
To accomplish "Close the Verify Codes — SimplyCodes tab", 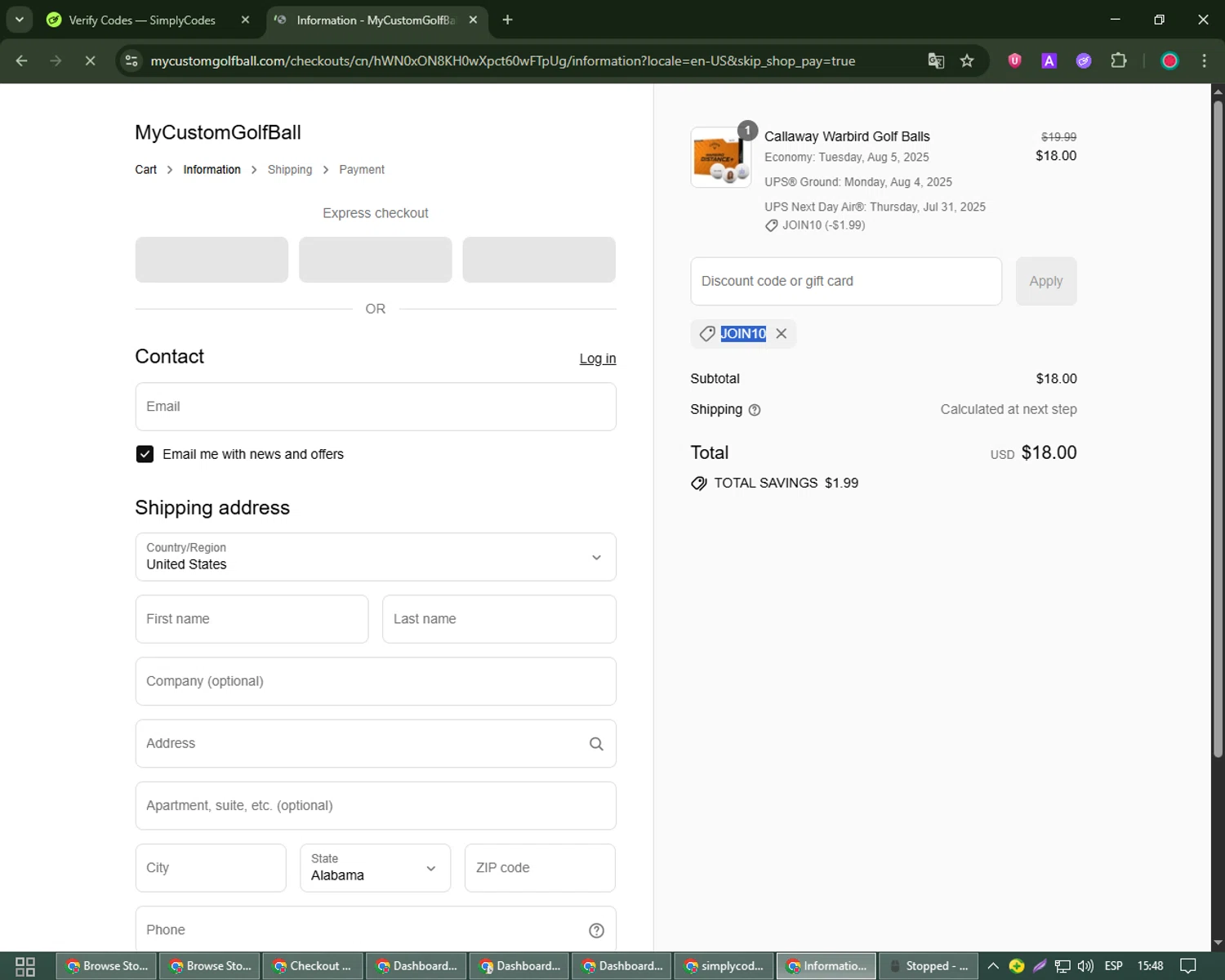I will coord(245,20).
